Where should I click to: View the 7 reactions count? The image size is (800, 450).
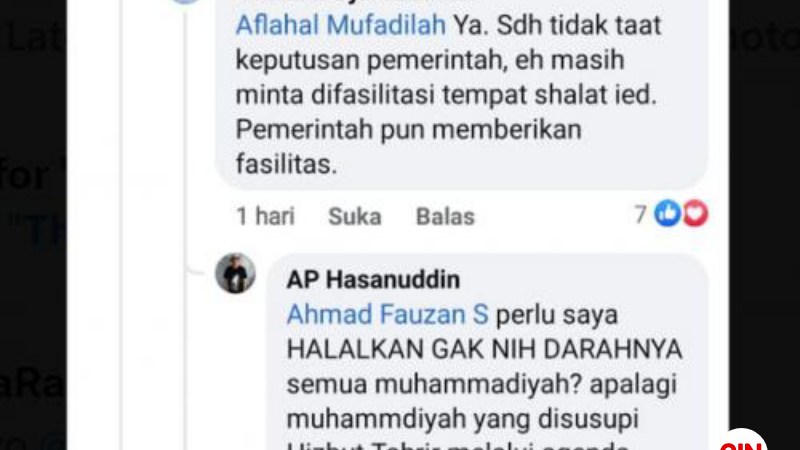(640, 214)
